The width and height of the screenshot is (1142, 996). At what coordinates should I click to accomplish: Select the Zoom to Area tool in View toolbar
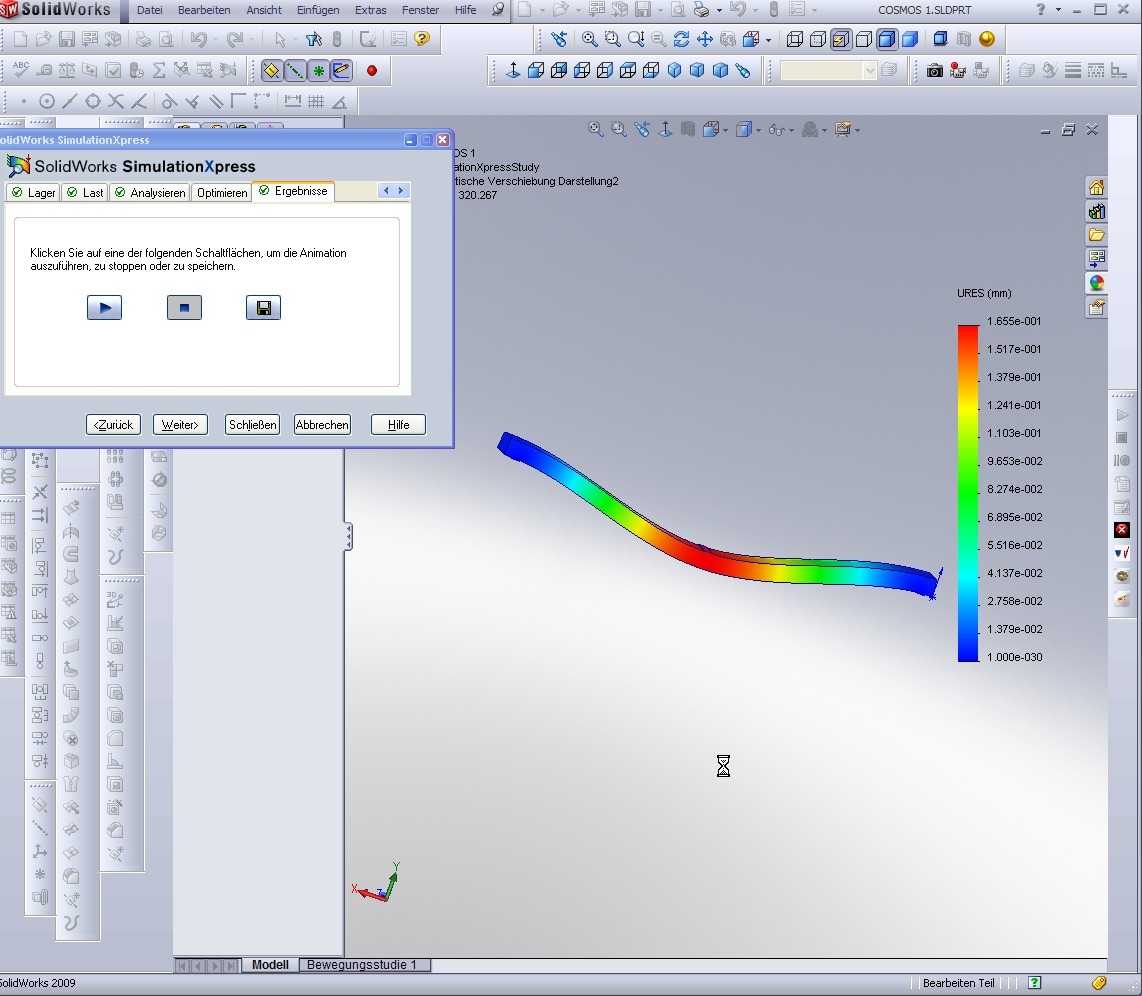point(613,39)
